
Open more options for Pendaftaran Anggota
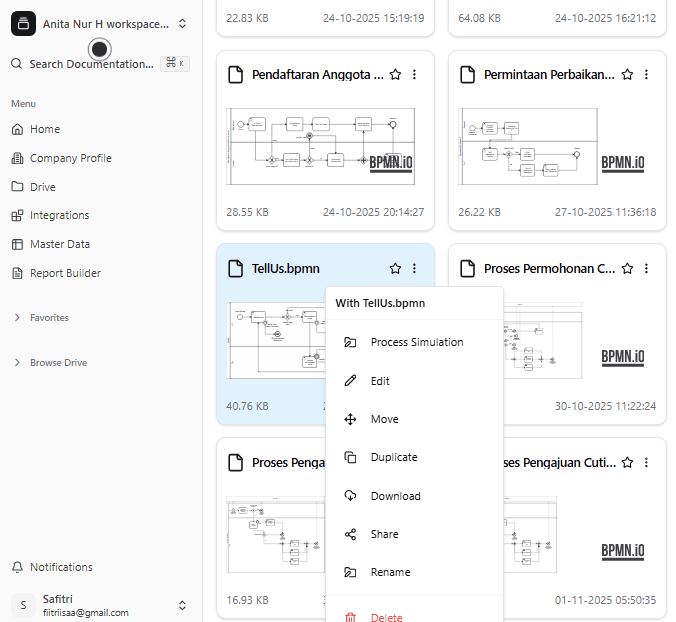[414, 75]
